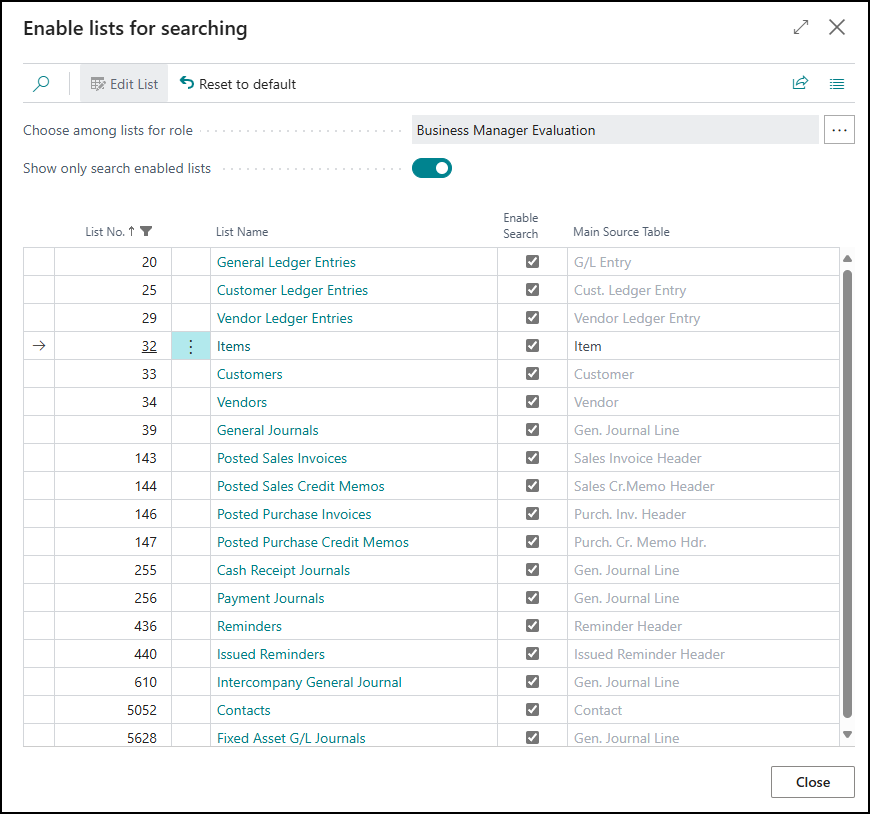Open the row actions menu for Items
Viewport: 870px width, 814px height.
click(x=191, y=346)
